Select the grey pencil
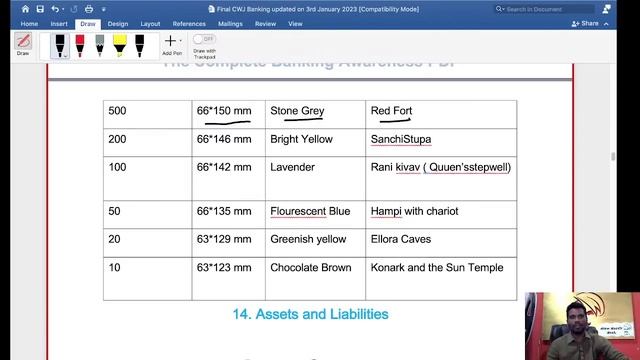The image size is (640, 360). [x=100, y=46]
